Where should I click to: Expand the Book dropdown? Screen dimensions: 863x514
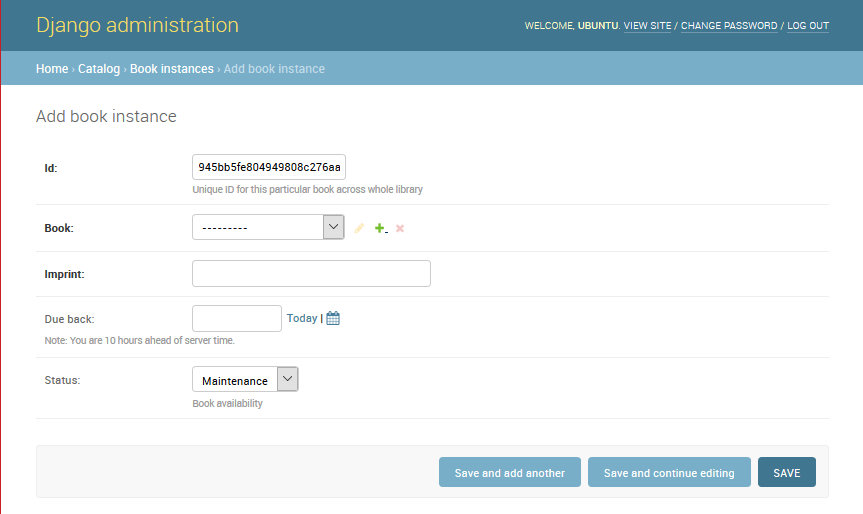coord(268,227)
